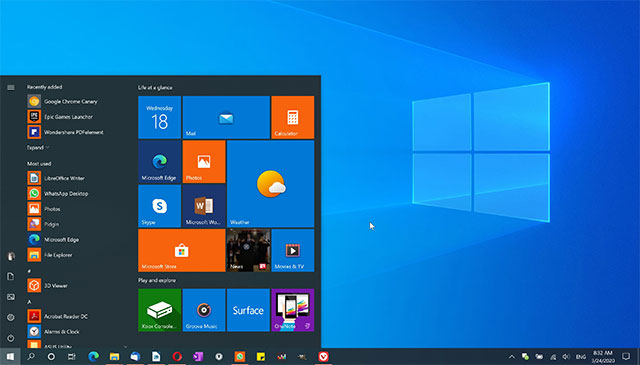The image size is (640, 365).
Task: Open OneNote from the taskbar
Action: (x=198, y=356)
